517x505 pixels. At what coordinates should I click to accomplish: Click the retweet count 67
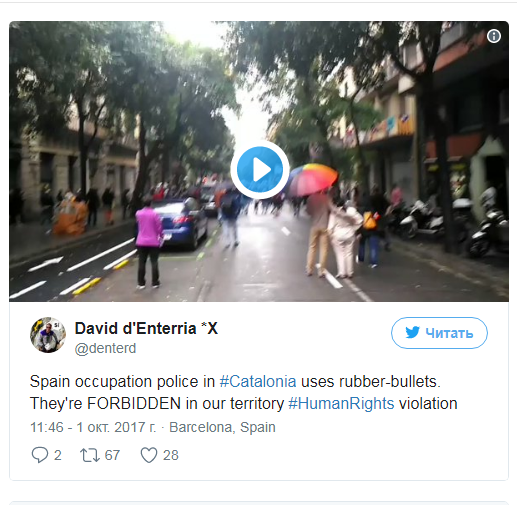tap(112, 455)
